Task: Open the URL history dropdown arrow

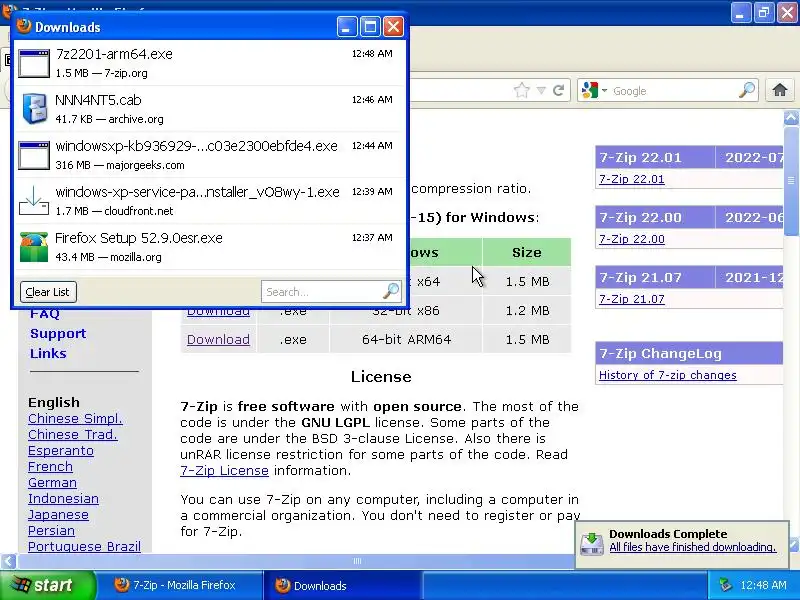Action: click(x=541, y=91)
